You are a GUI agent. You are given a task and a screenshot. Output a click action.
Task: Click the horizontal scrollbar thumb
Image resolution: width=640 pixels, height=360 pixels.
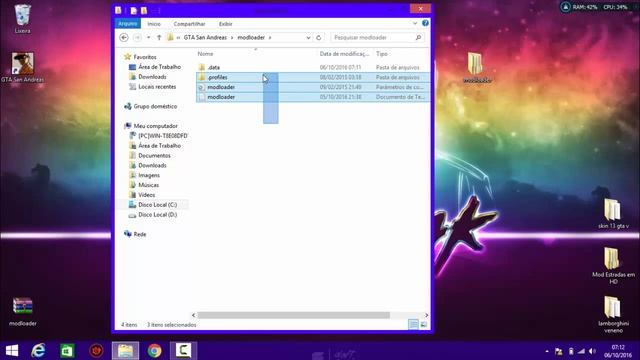[x=293, y=315]
